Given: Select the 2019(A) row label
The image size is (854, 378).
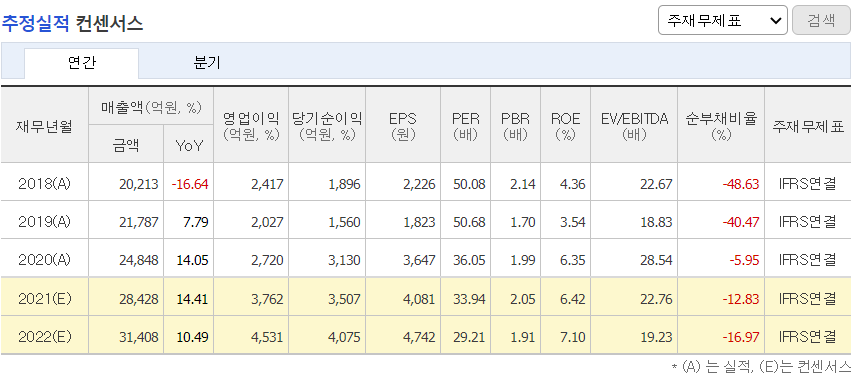Looking at the screenshot, I should [45, 222].
